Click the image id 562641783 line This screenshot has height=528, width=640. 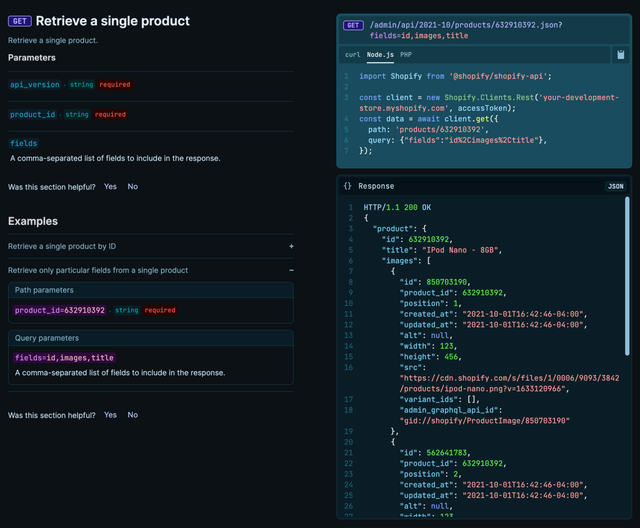[435, 453]
